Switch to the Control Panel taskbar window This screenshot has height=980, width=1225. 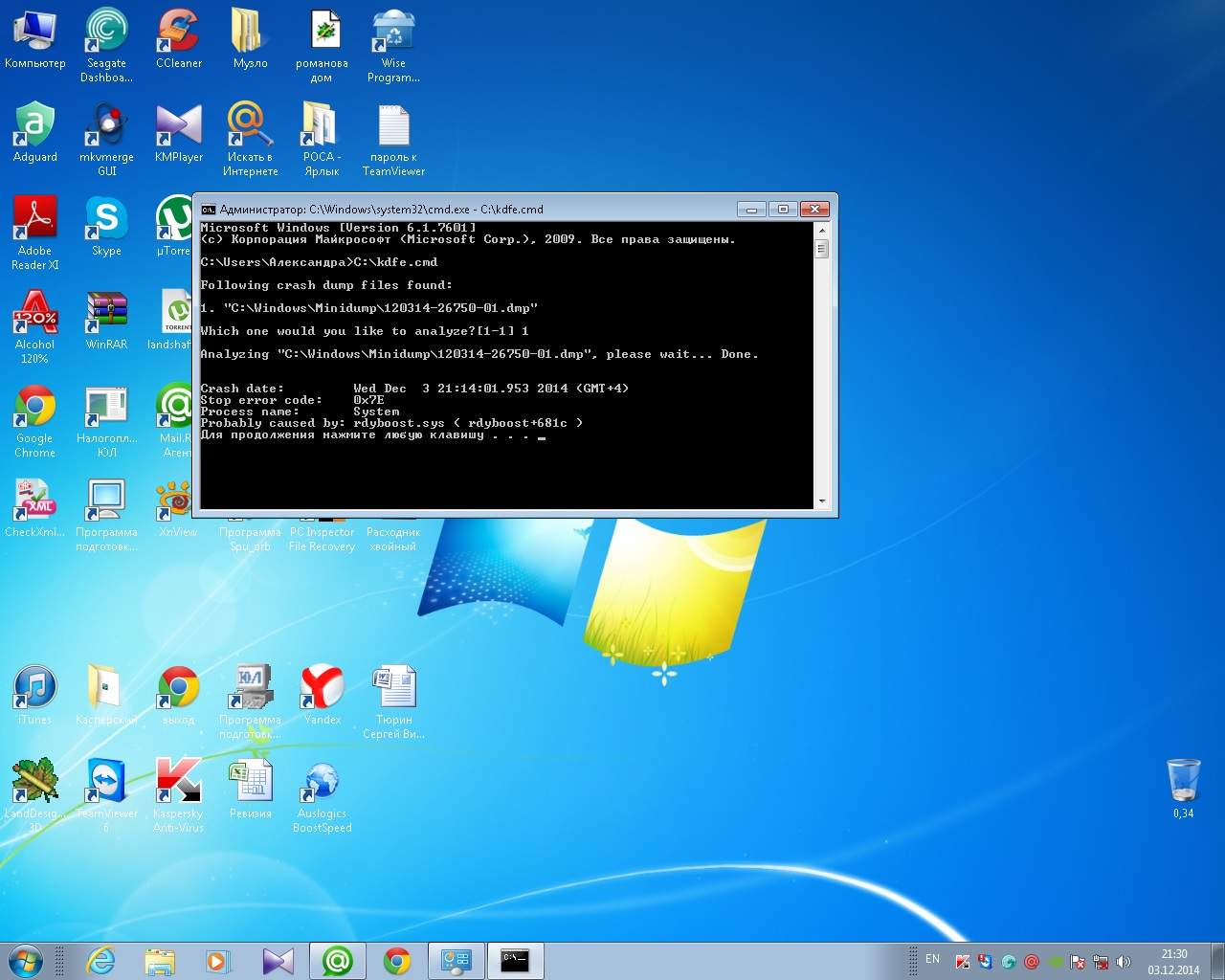456,961
